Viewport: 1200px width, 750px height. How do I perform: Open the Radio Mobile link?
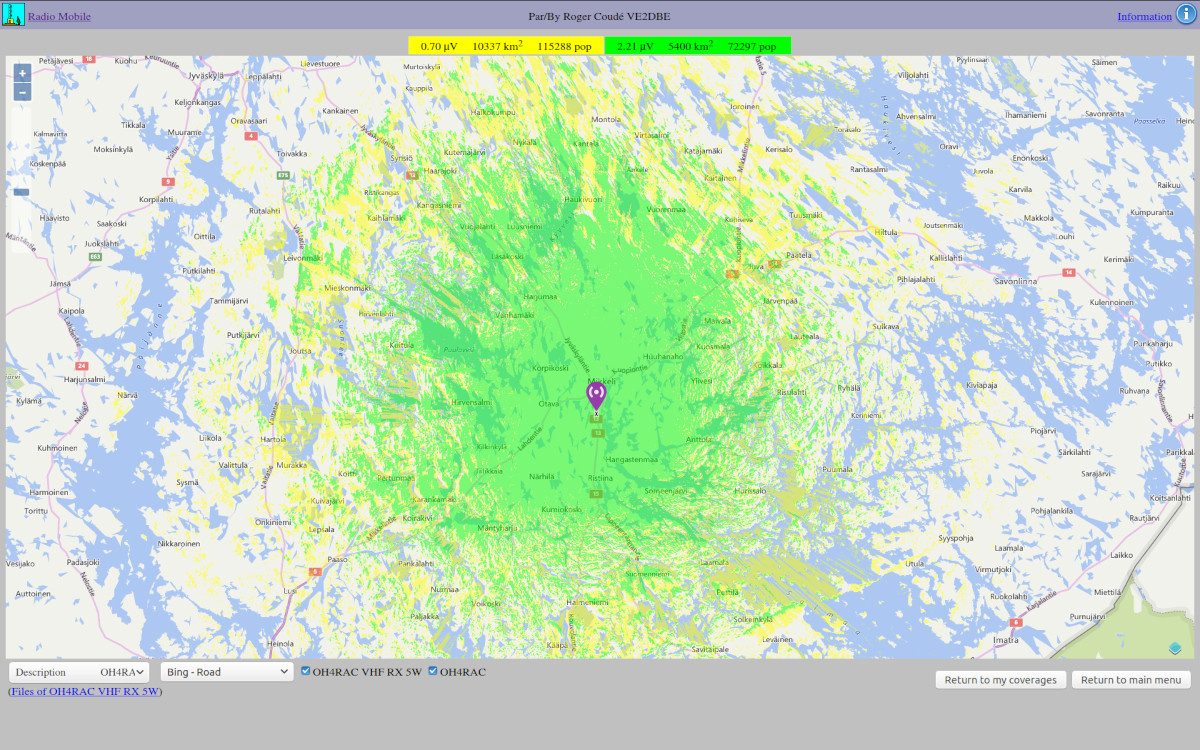(59, 16)
